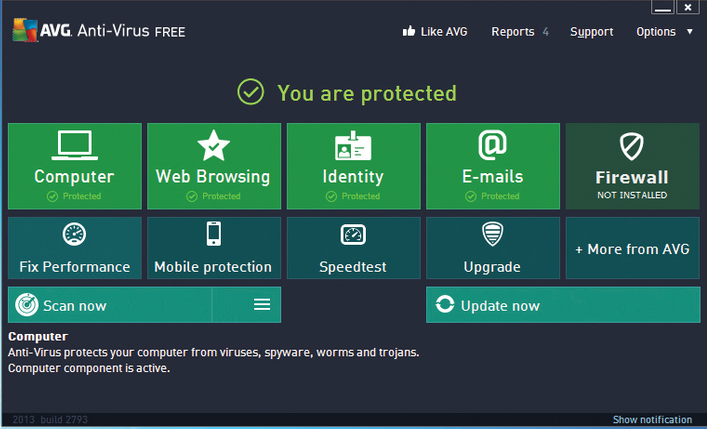707x429 pixels.
Task: Open the Fix Performance tile
Action: click(75, 248)
